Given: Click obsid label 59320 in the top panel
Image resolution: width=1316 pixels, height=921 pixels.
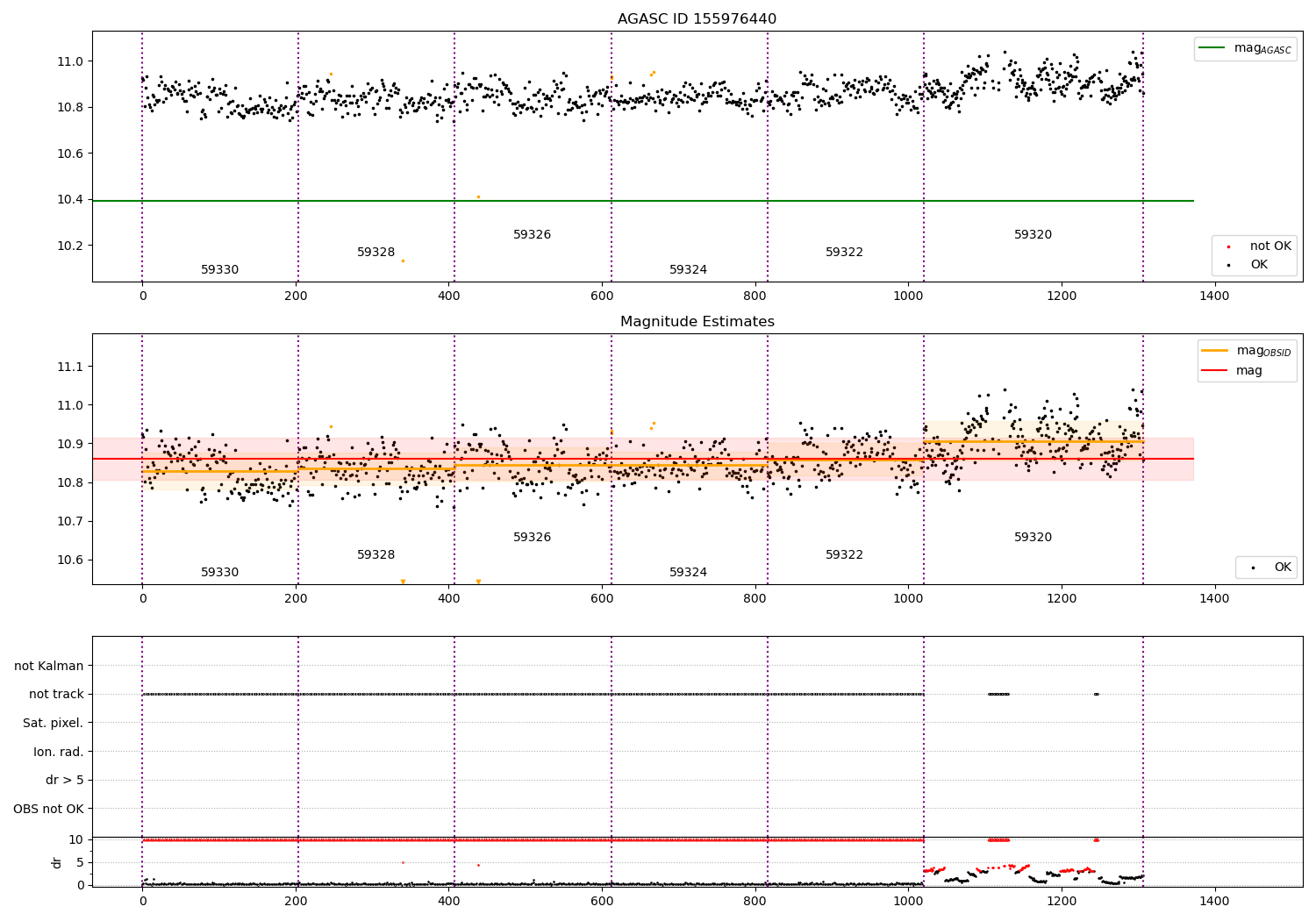Looking at the screenshot, I should coord(1033,235).
